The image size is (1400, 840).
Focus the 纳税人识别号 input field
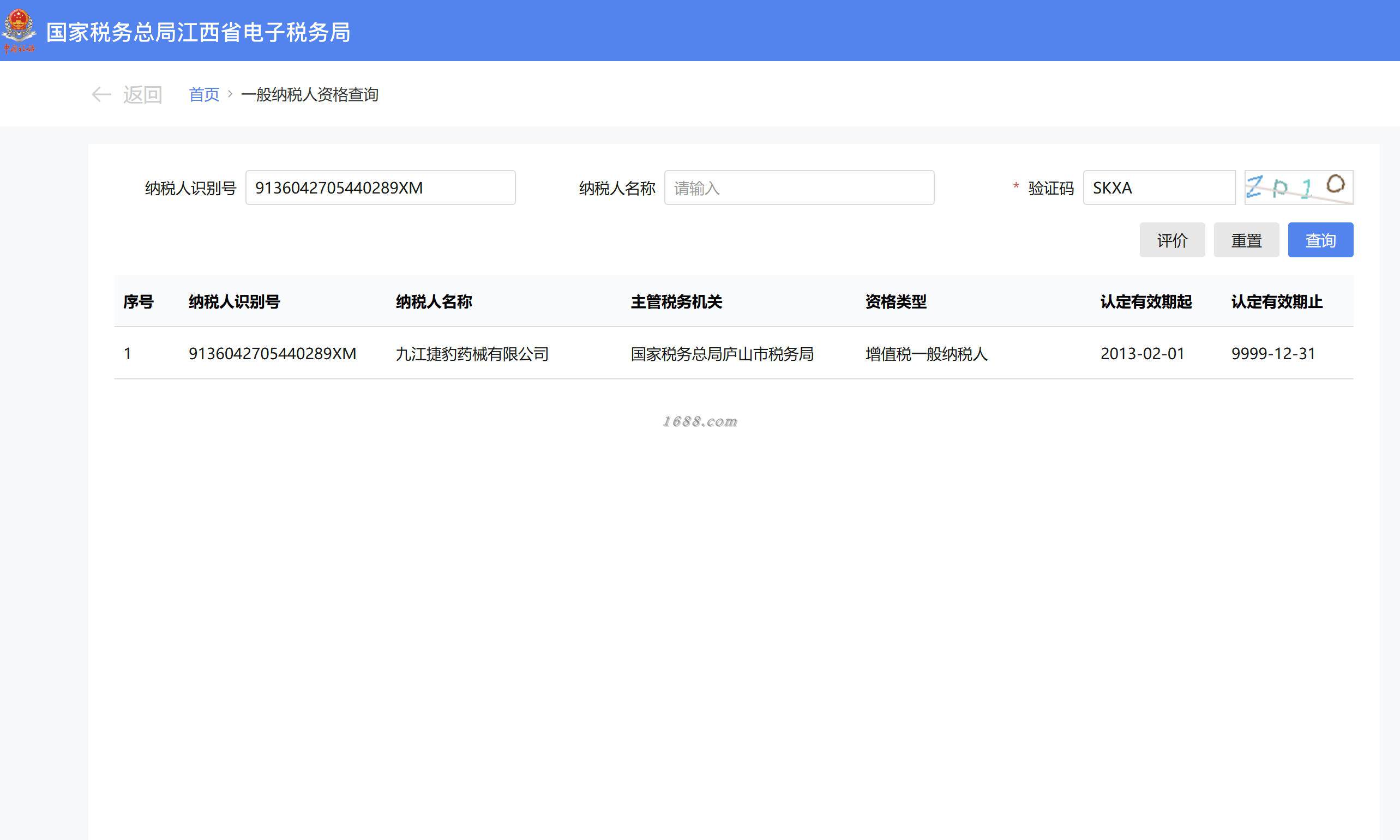tap(380, 188)
